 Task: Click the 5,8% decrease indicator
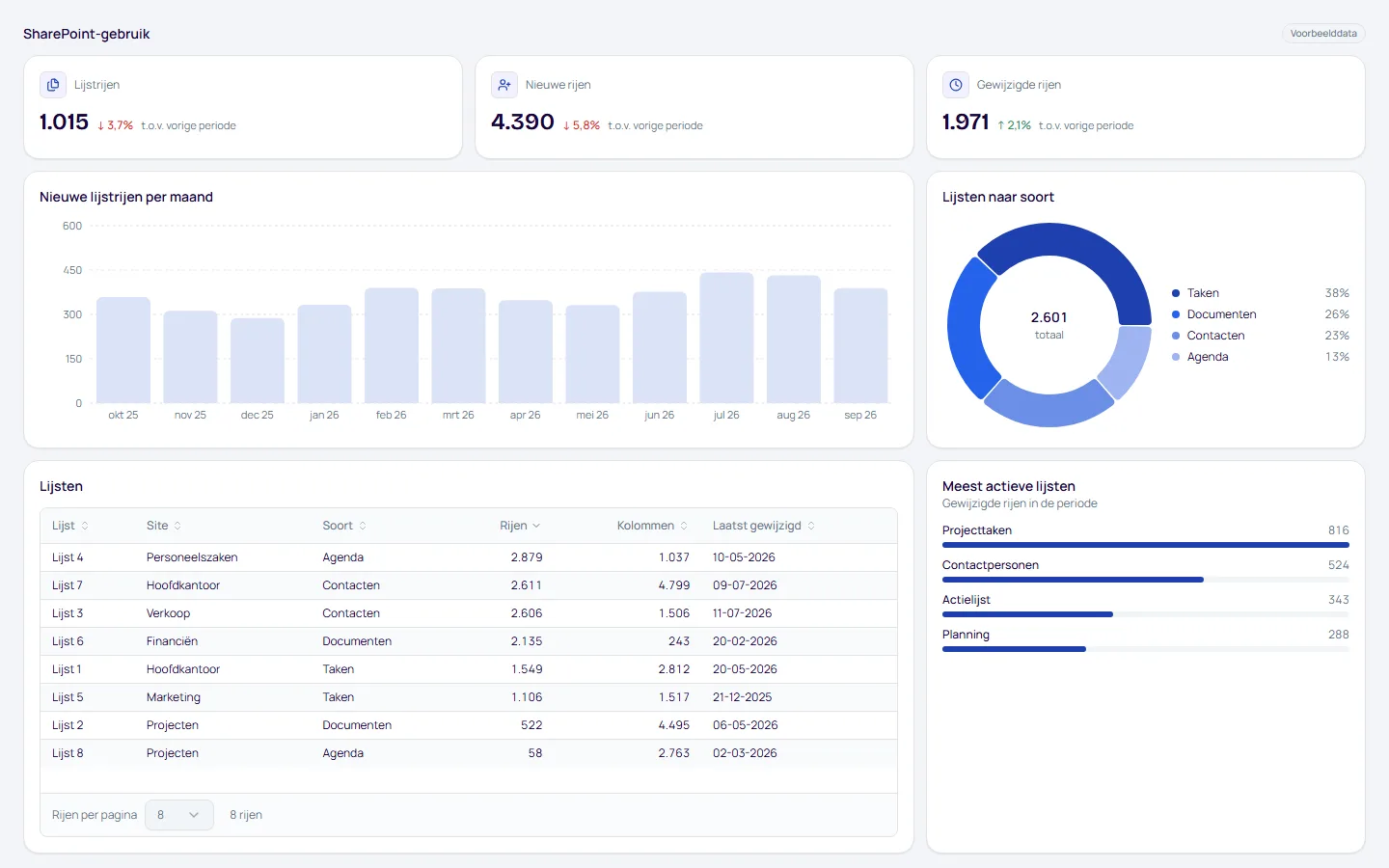[581, 125]
